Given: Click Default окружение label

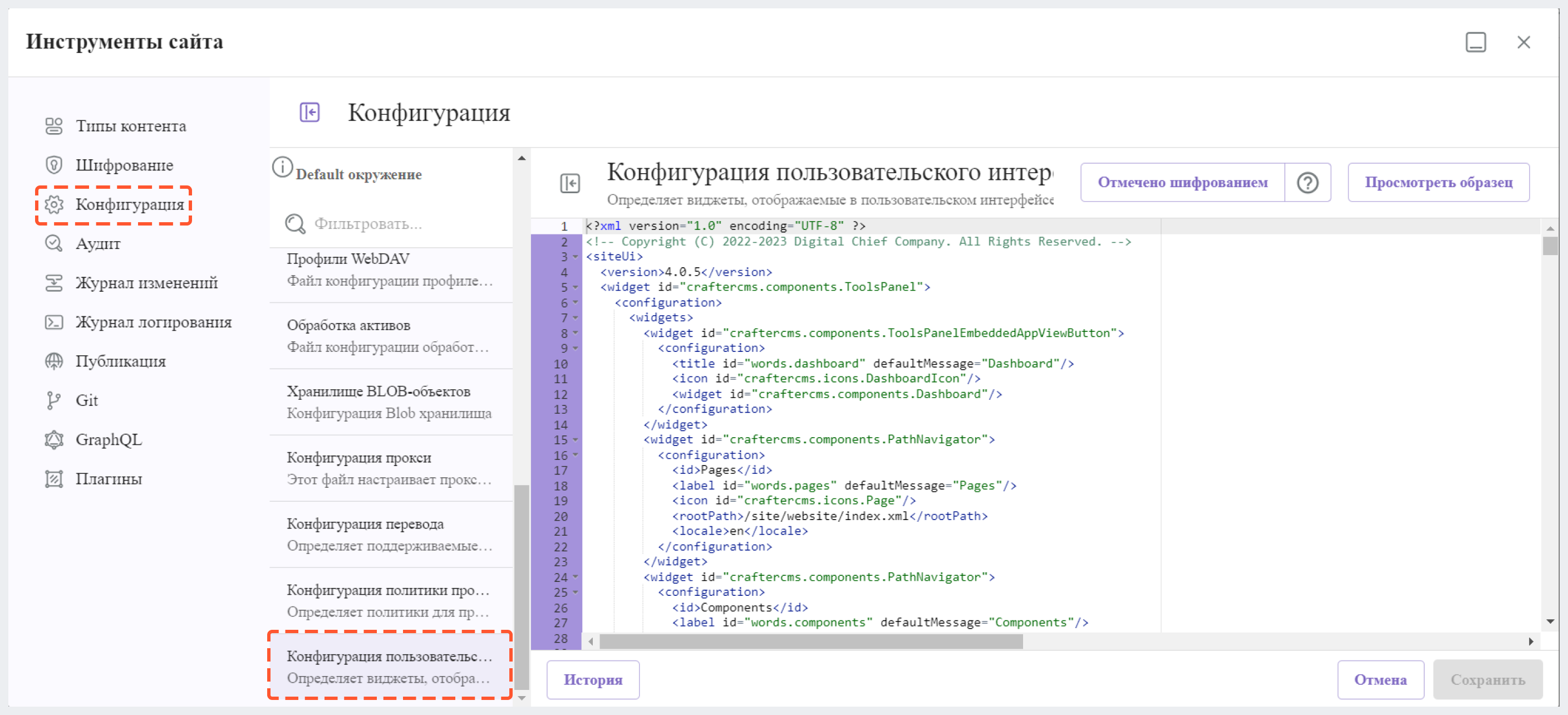Looking at the screenshot, I should pos(358,175).
